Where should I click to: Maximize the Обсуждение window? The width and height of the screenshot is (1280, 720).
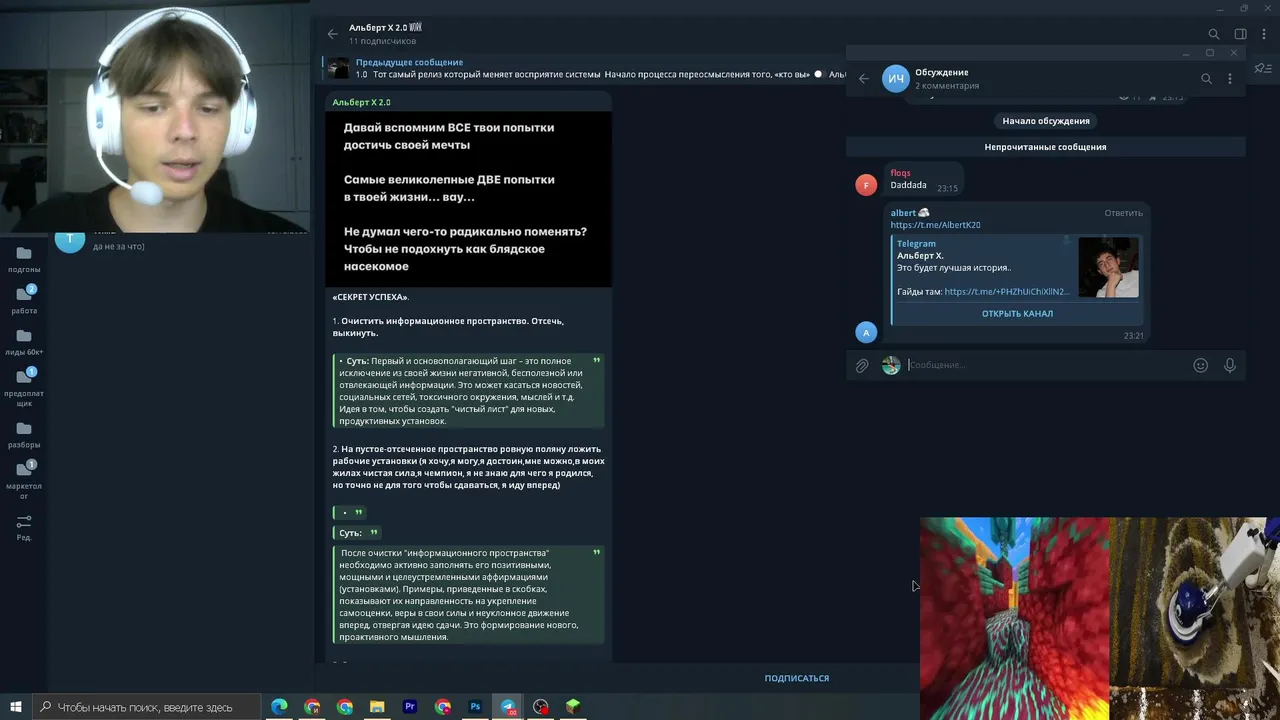(x=1210, y=53)
